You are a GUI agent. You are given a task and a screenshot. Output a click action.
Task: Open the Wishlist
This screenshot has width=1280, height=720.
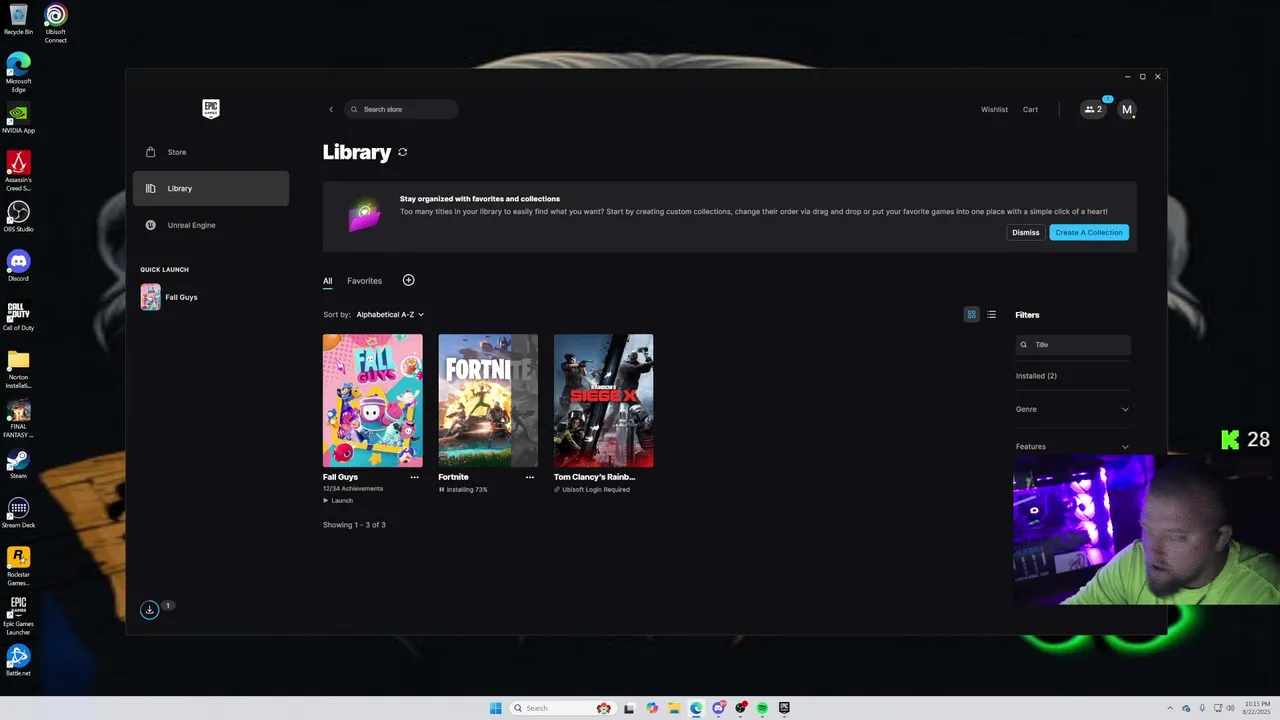(994, 109)
